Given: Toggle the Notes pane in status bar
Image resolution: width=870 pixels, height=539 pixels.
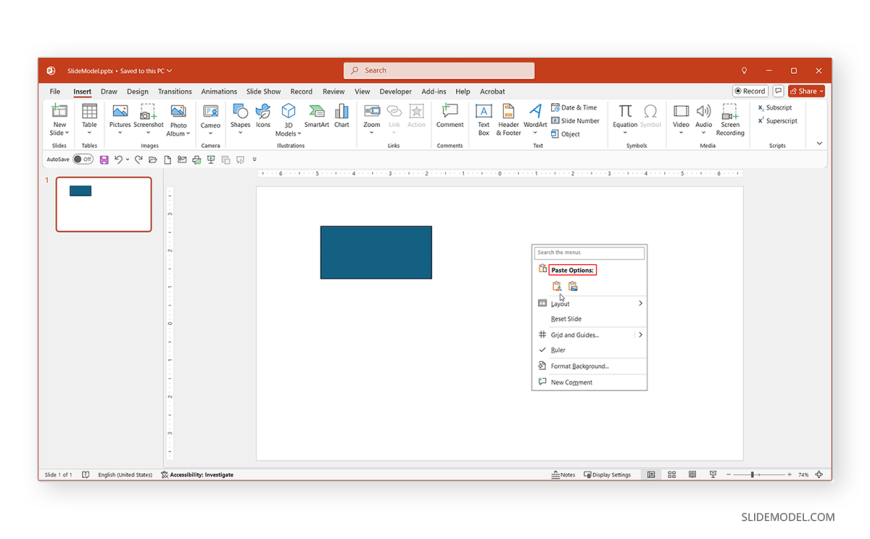Looking at the screenshot, I should click(x=563, y=475).
